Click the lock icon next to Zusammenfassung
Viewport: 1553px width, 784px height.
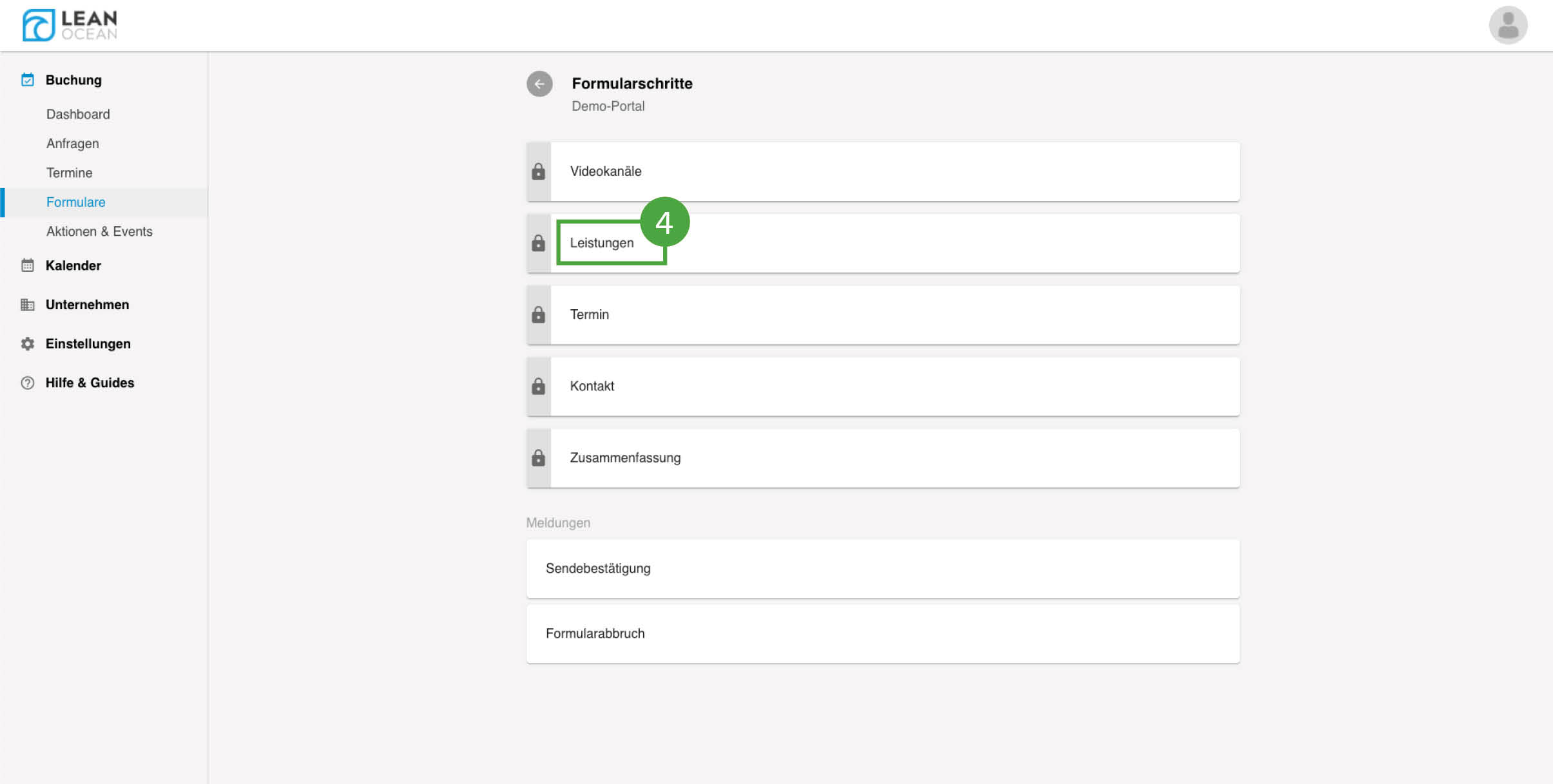pyautogui.click(x=539, y=457)
